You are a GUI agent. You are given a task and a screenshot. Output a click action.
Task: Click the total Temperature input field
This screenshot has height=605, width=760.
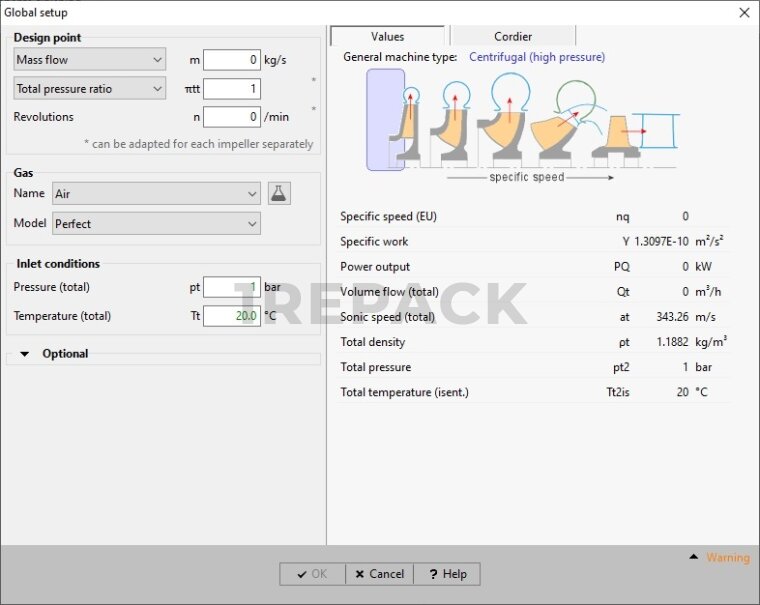(x=231, y=316)
